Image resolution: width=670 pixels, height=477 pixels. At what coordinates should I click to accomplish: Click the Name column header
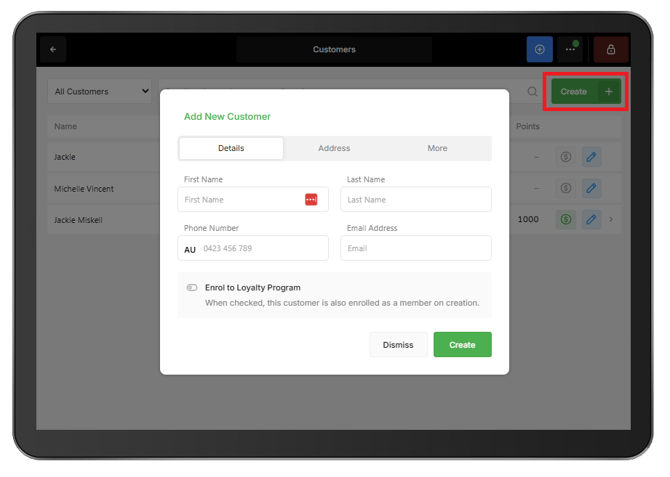[65, 127]
